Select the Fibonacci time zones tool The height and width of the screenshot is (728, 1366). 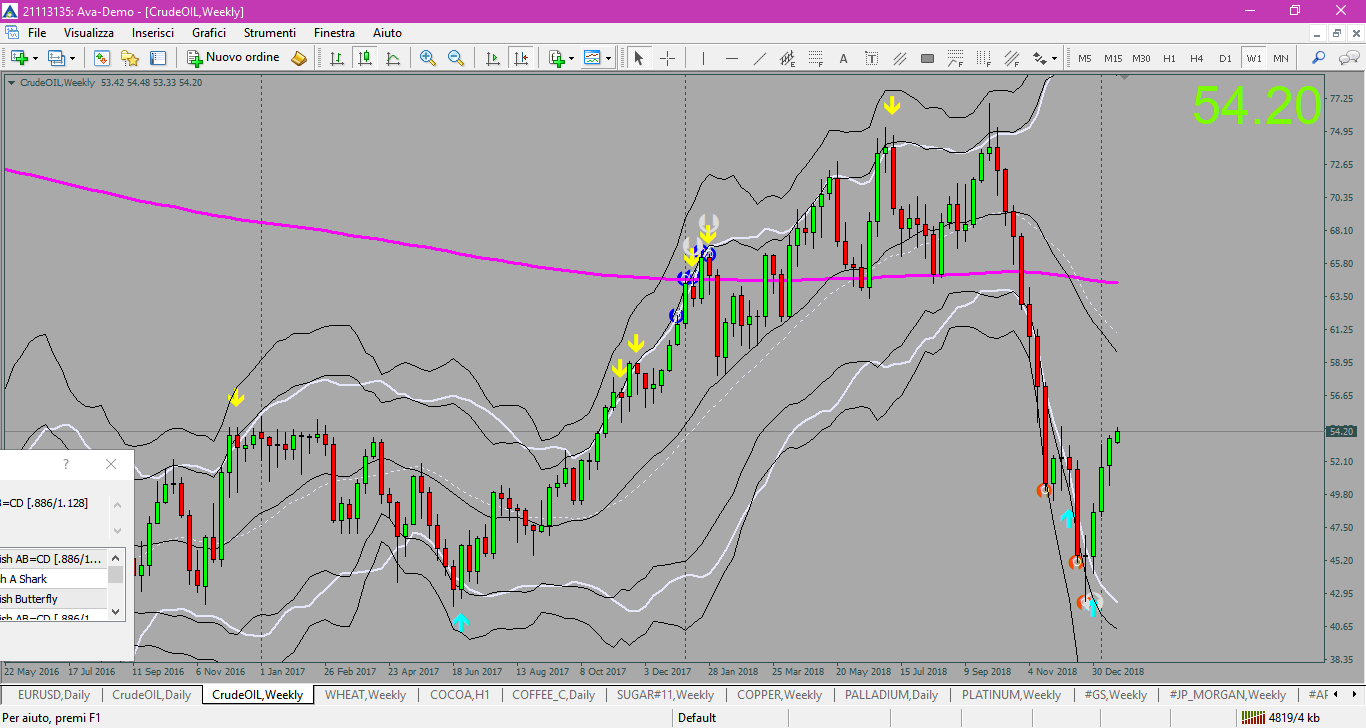983,58
